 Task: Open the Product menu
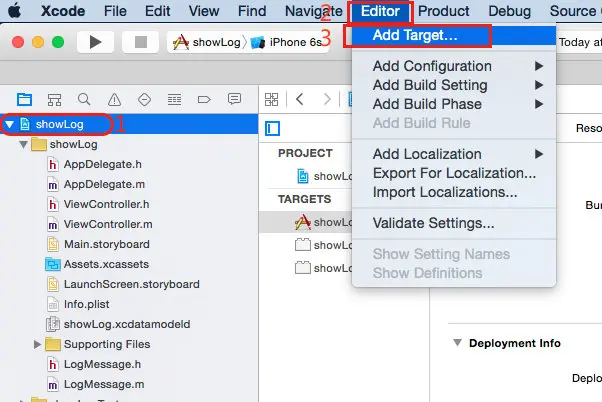coord(443,11)
